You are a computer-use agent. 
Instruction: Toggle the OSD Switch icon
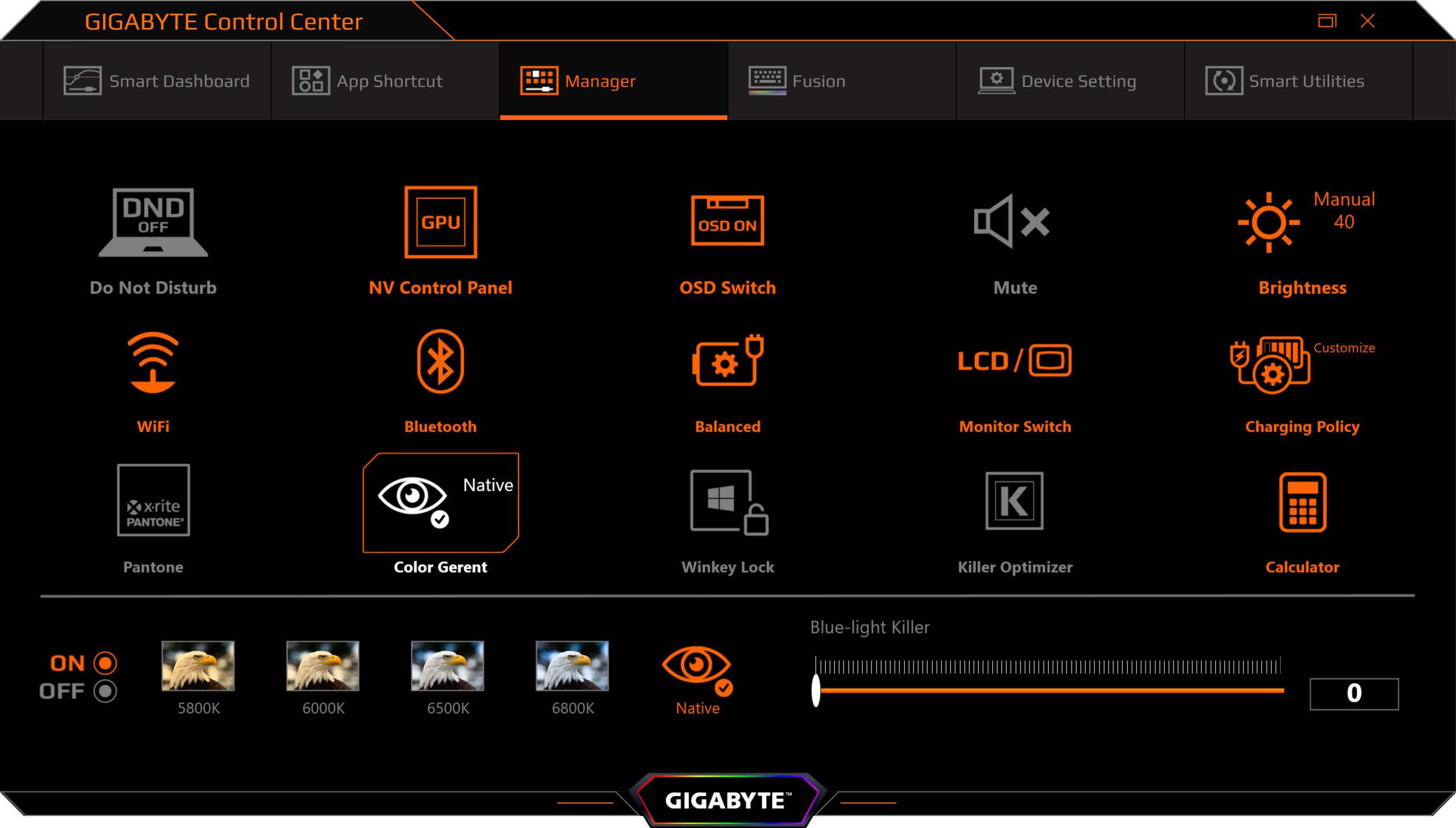pyautogui.click(x=727, y=221)
